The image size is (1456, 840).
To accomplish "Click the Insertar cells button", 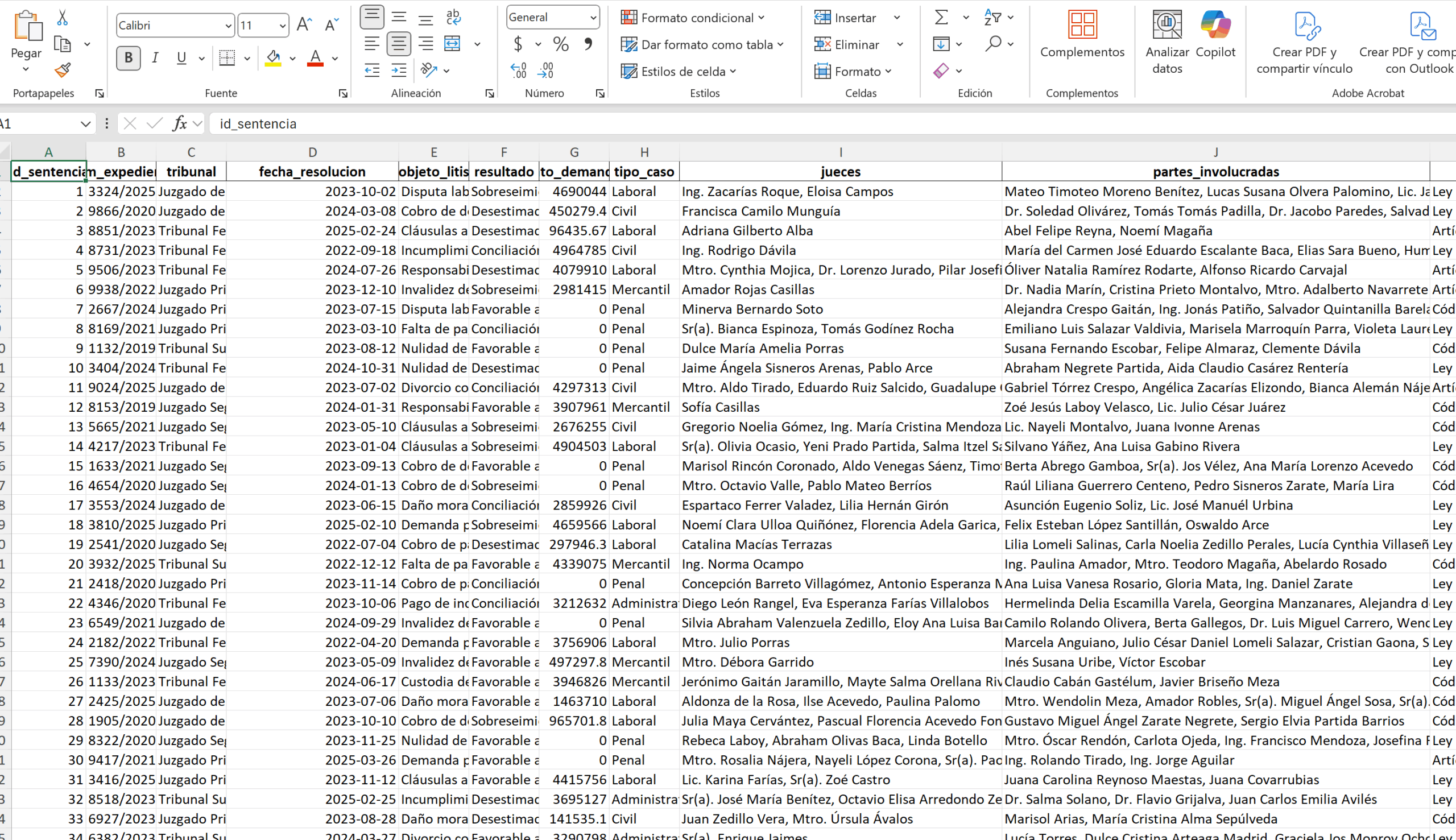I will tap(846, 18).
